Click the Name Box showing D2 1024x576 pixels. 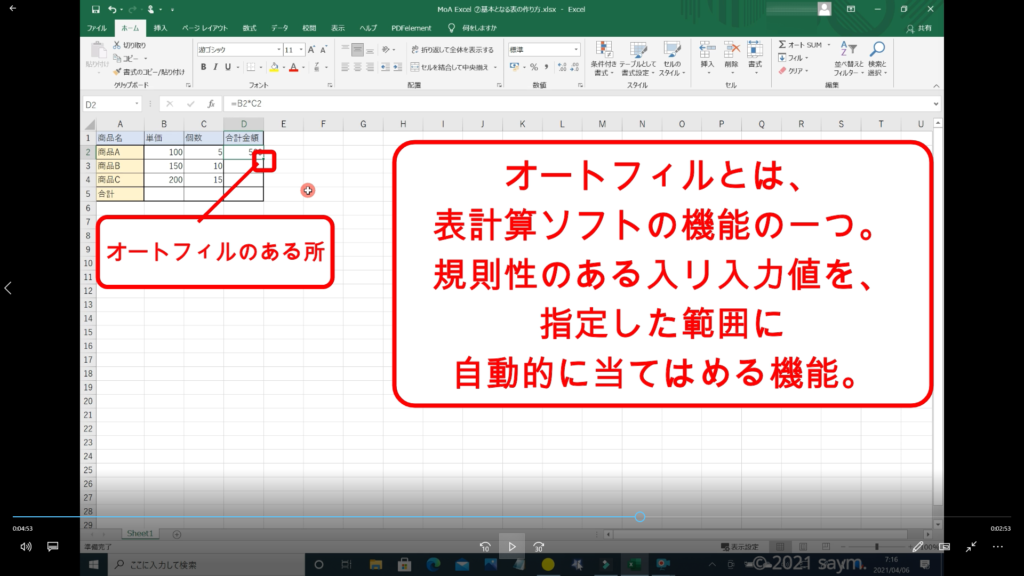[x=110, y=104]
